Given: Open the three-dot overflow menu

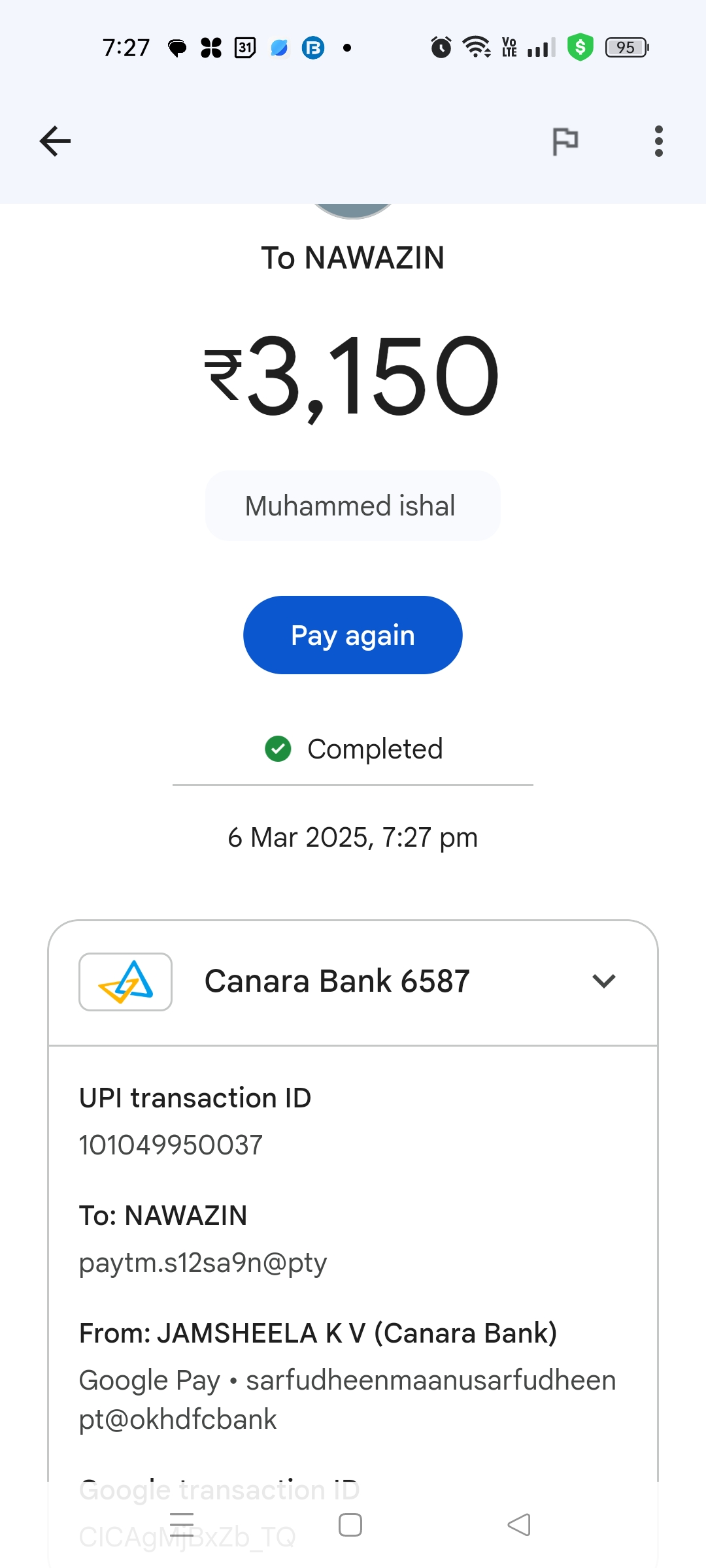Looking at the screenshot, I should tap(658, 141).
